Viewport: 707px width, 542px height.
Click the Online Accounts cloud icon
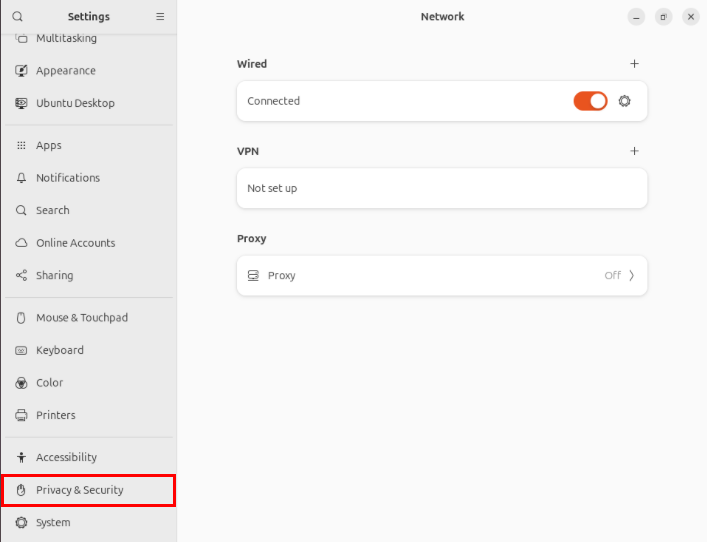coord(21,243)
